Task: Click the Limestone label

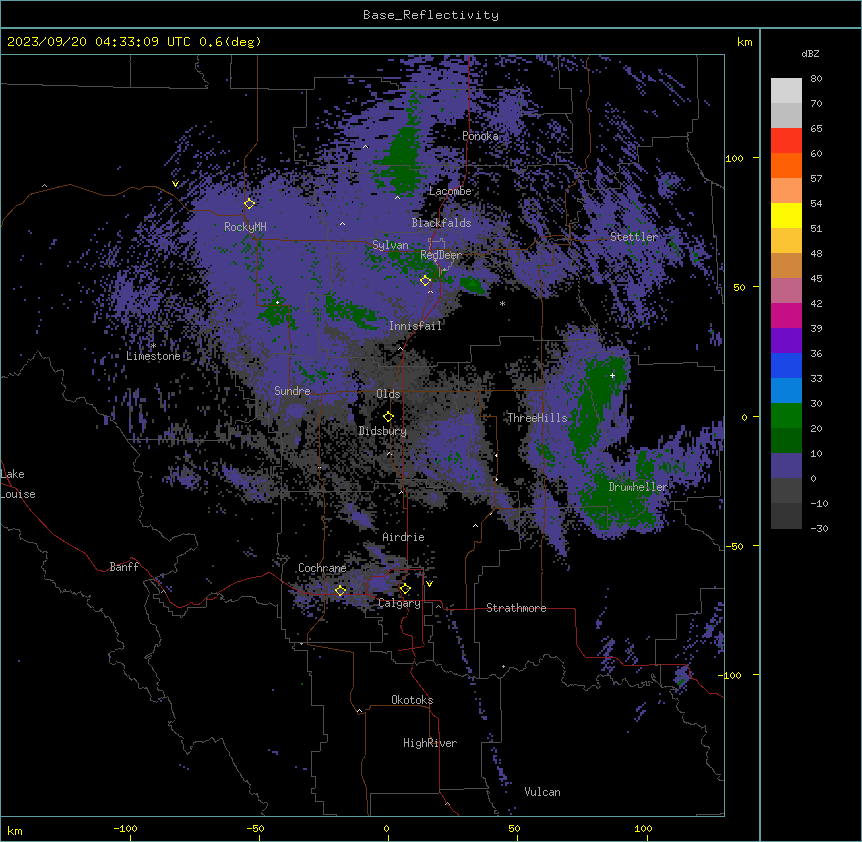Action: (x=153, y=356)
